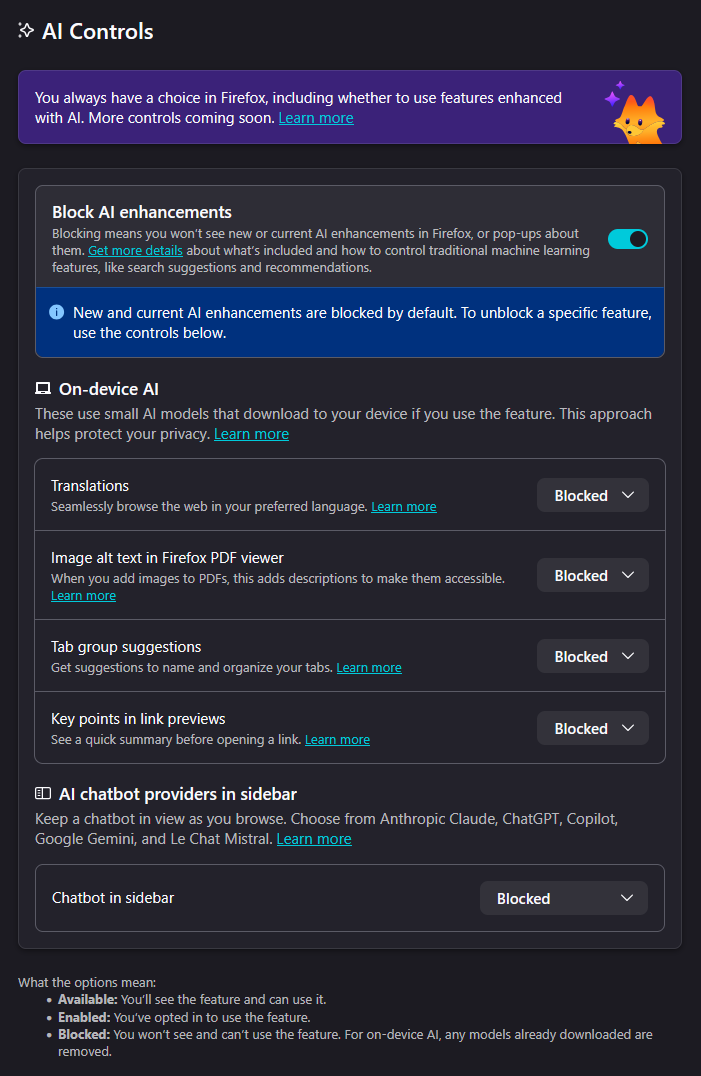701x1076 pixels.
Task: Open Learn more link for Translations
Action: [404, 507]
